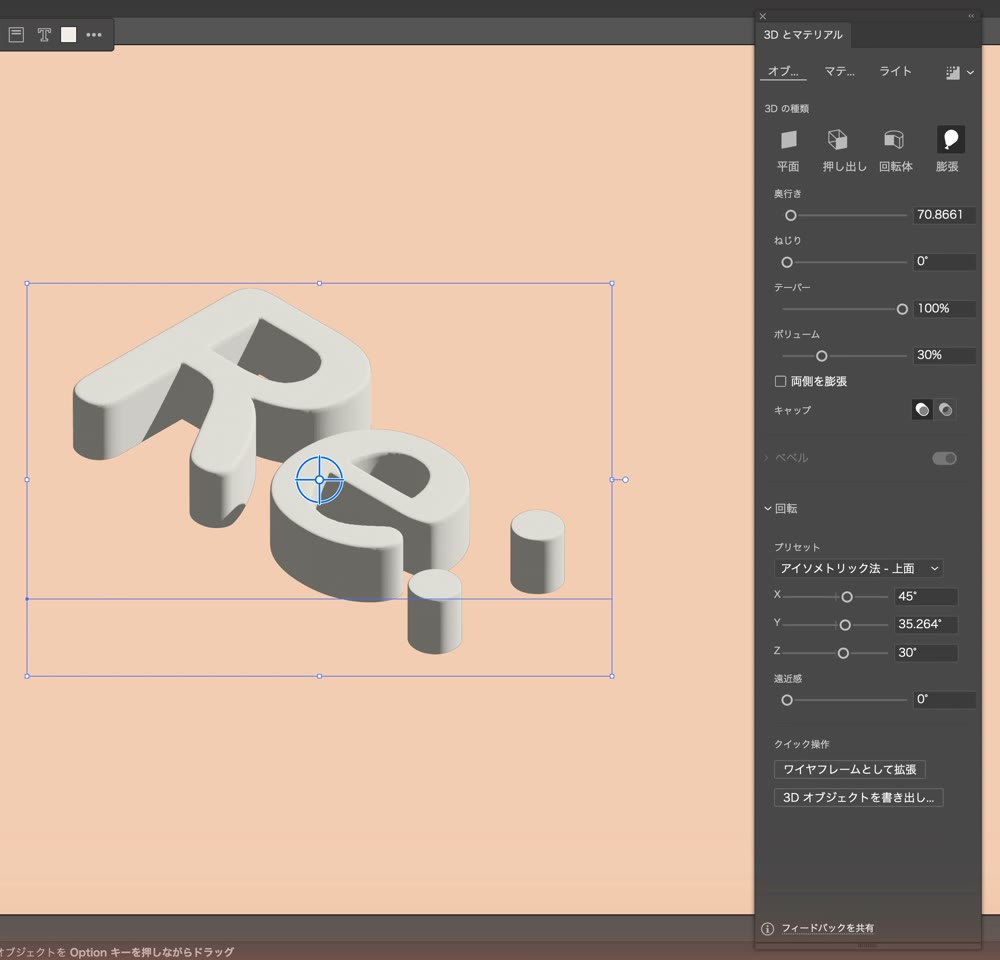Select the 回転体 (Revolve) 3D type icon
Viewport: 1000px width, 960px height.
pyautogui.click(x=893, y=140)
